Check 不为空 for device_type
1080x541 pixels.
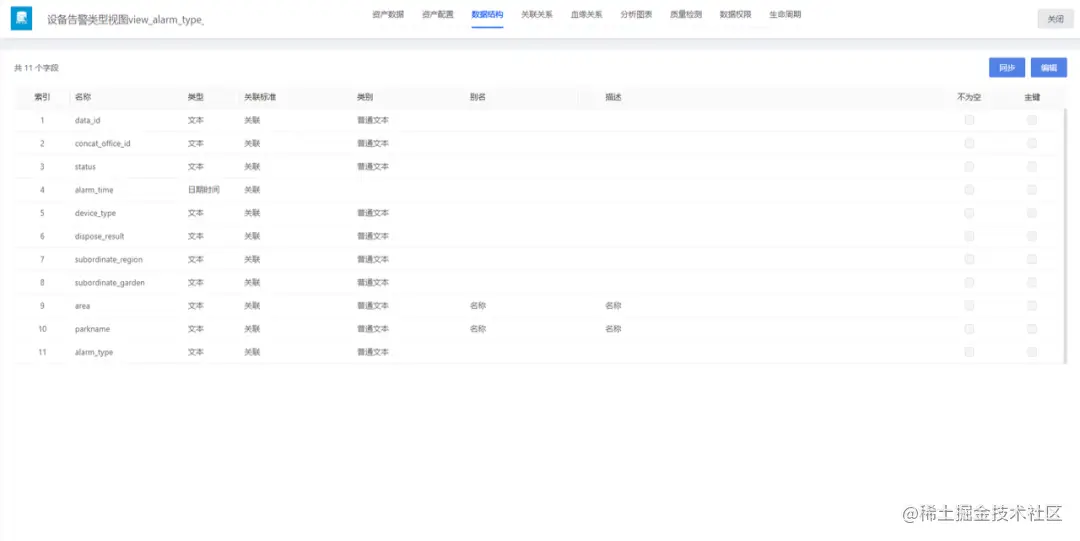(969, 213)
